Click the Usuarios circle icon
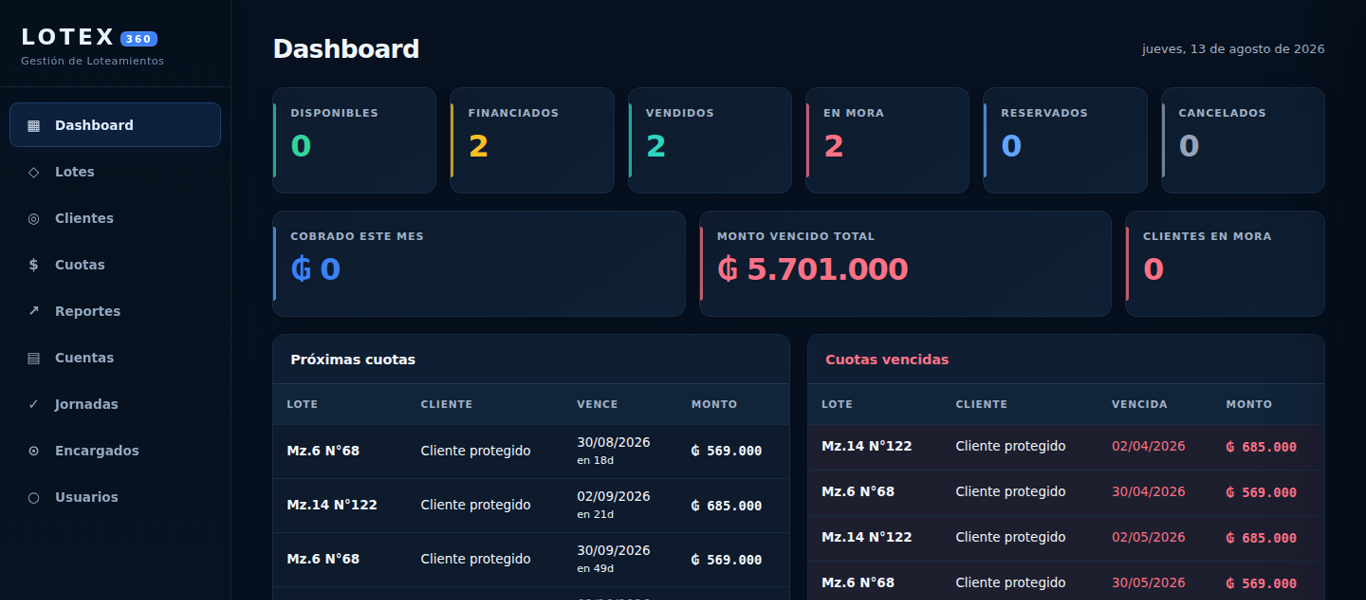Viewport: 1366px width, 600px height. pos(34,497)
